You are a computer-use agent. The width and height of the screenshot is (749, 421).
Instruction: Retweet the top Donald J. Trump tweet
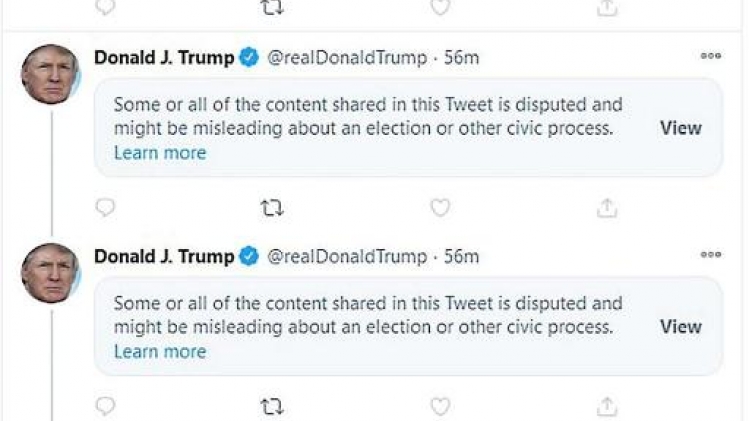[x=272, y=208]
